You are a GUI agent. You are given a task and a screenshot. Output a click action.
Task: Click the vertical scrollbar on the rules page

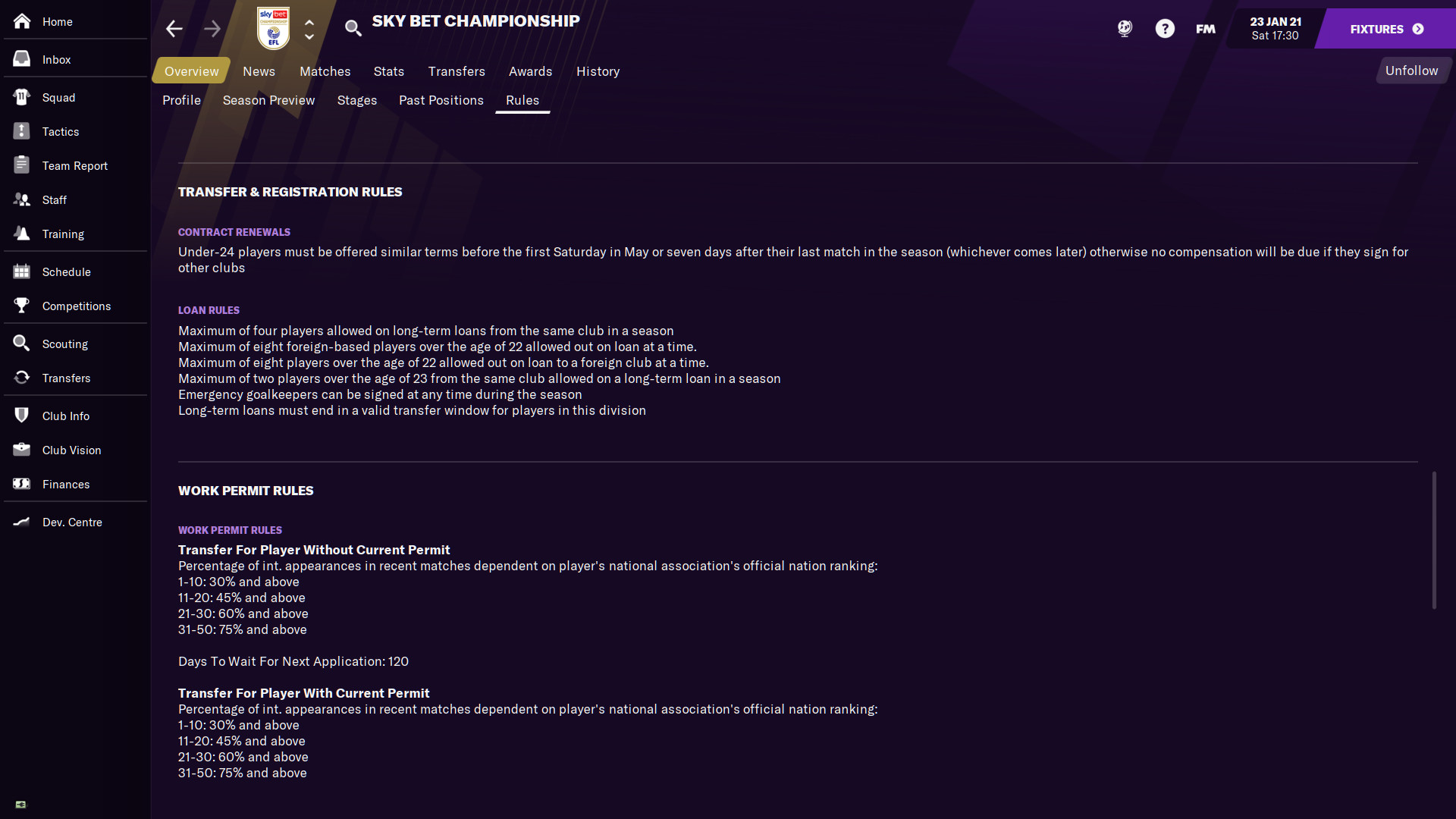tap(1434, 540)
